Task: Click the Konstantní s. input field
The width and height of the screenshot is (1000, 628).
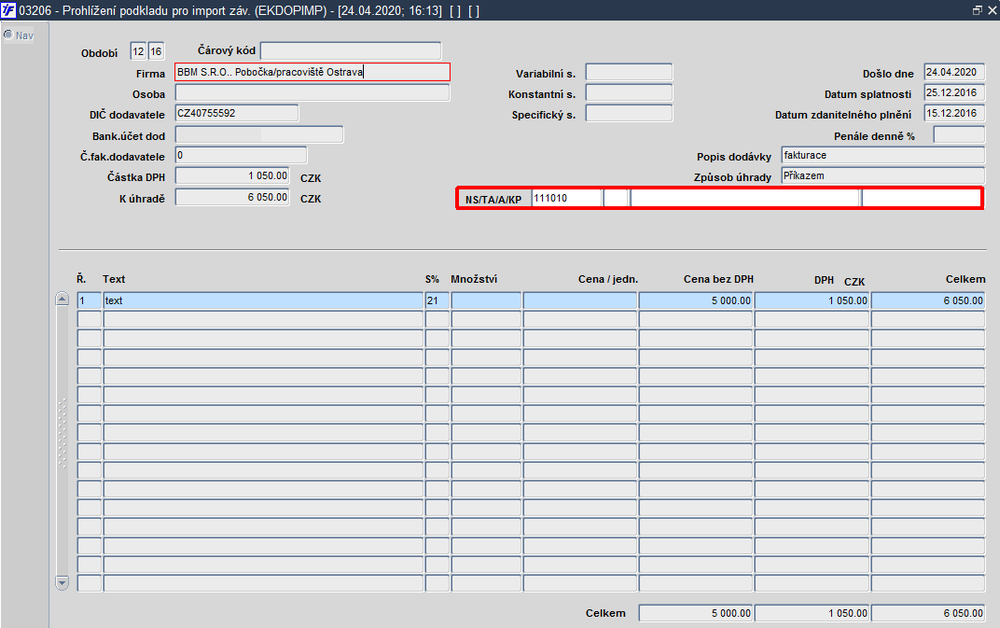Action: (629, 93)
